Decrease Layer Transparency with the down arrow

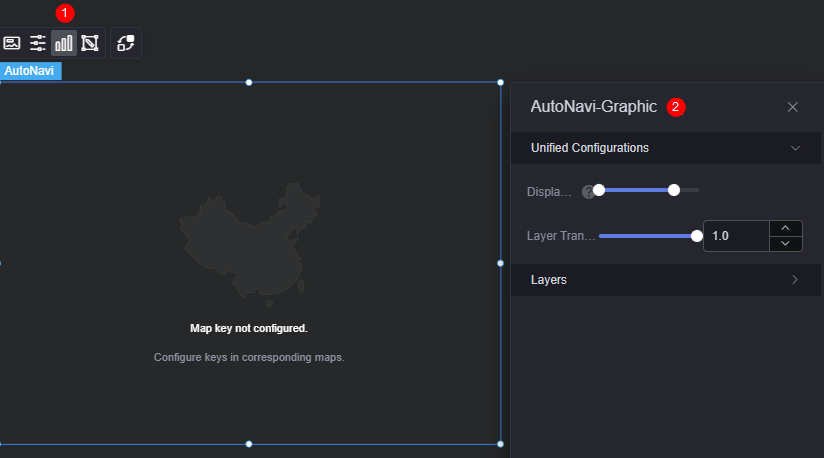pos(786,244)
